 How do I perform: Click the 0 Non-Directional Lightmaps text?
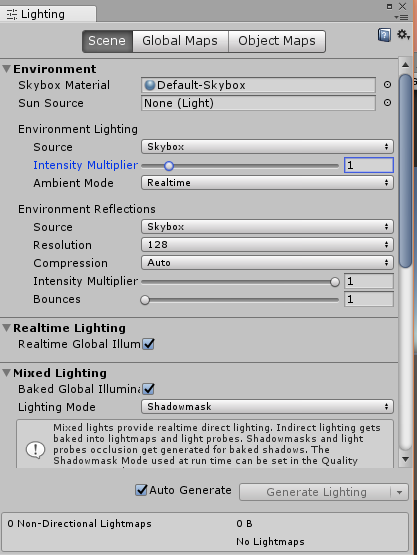79,523
